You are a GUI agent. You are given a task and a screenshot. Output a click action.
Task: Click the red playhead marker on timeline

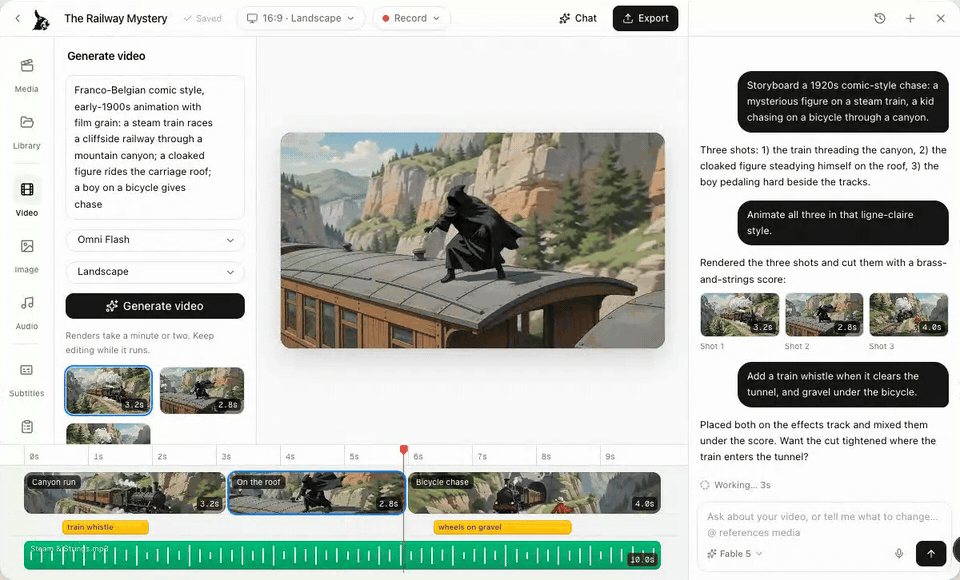tap(404, 451)
